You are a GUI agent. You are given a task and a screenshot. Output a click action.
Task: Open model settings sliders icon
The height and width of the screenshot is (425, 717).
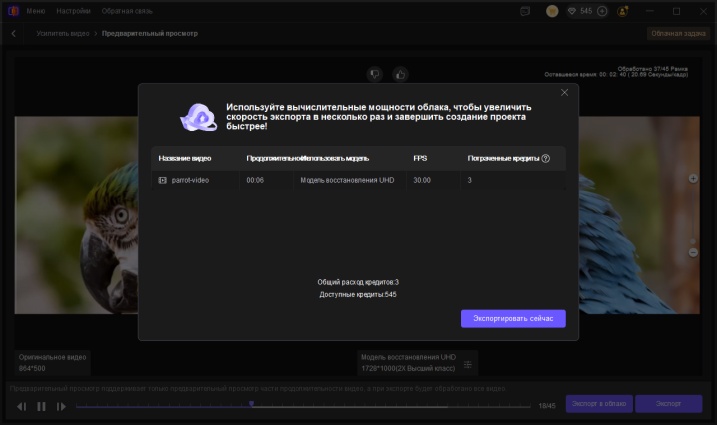coord(468,364)
